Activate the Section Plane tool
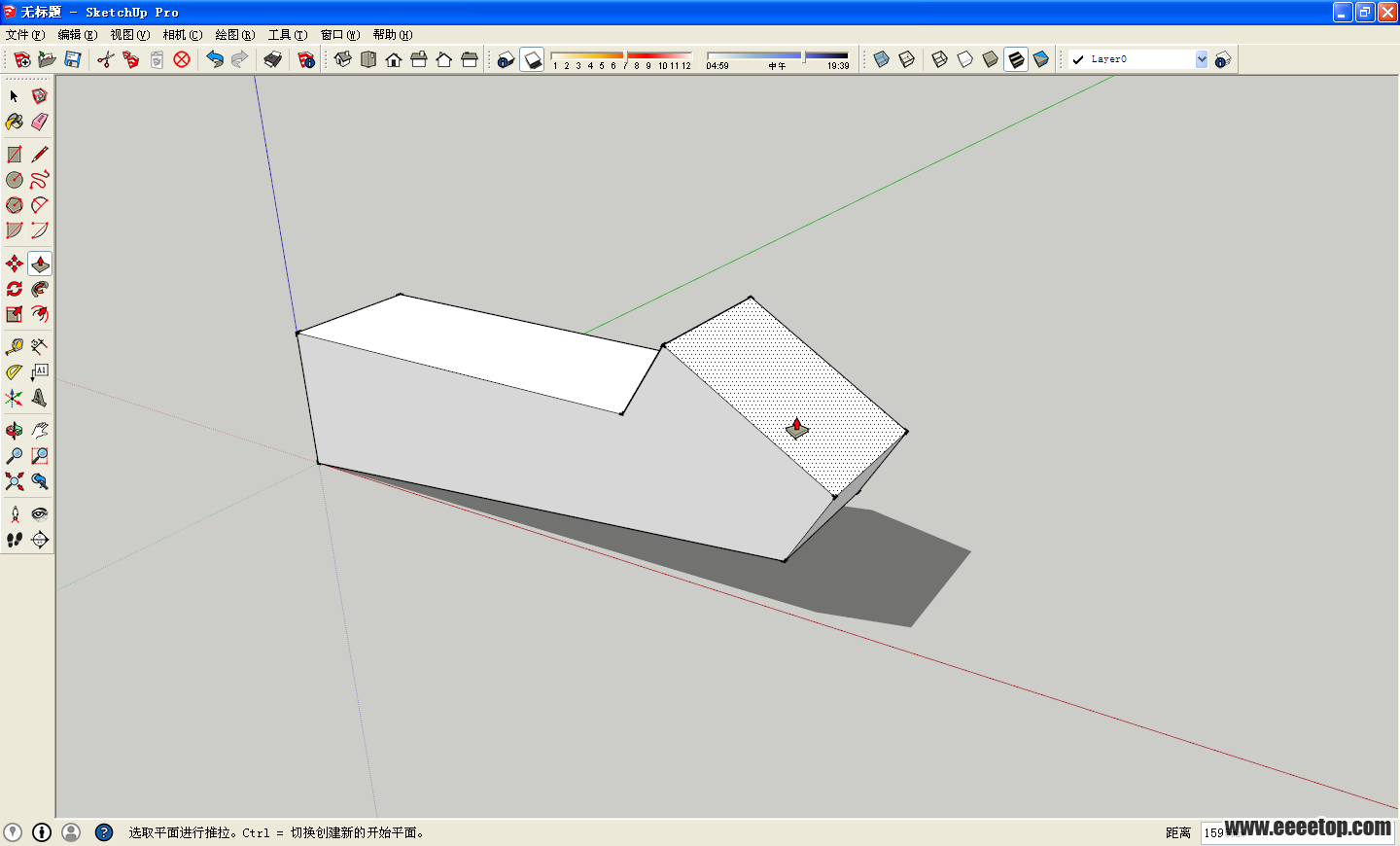This screenshot has width=1400, height=846. [40, 540]
